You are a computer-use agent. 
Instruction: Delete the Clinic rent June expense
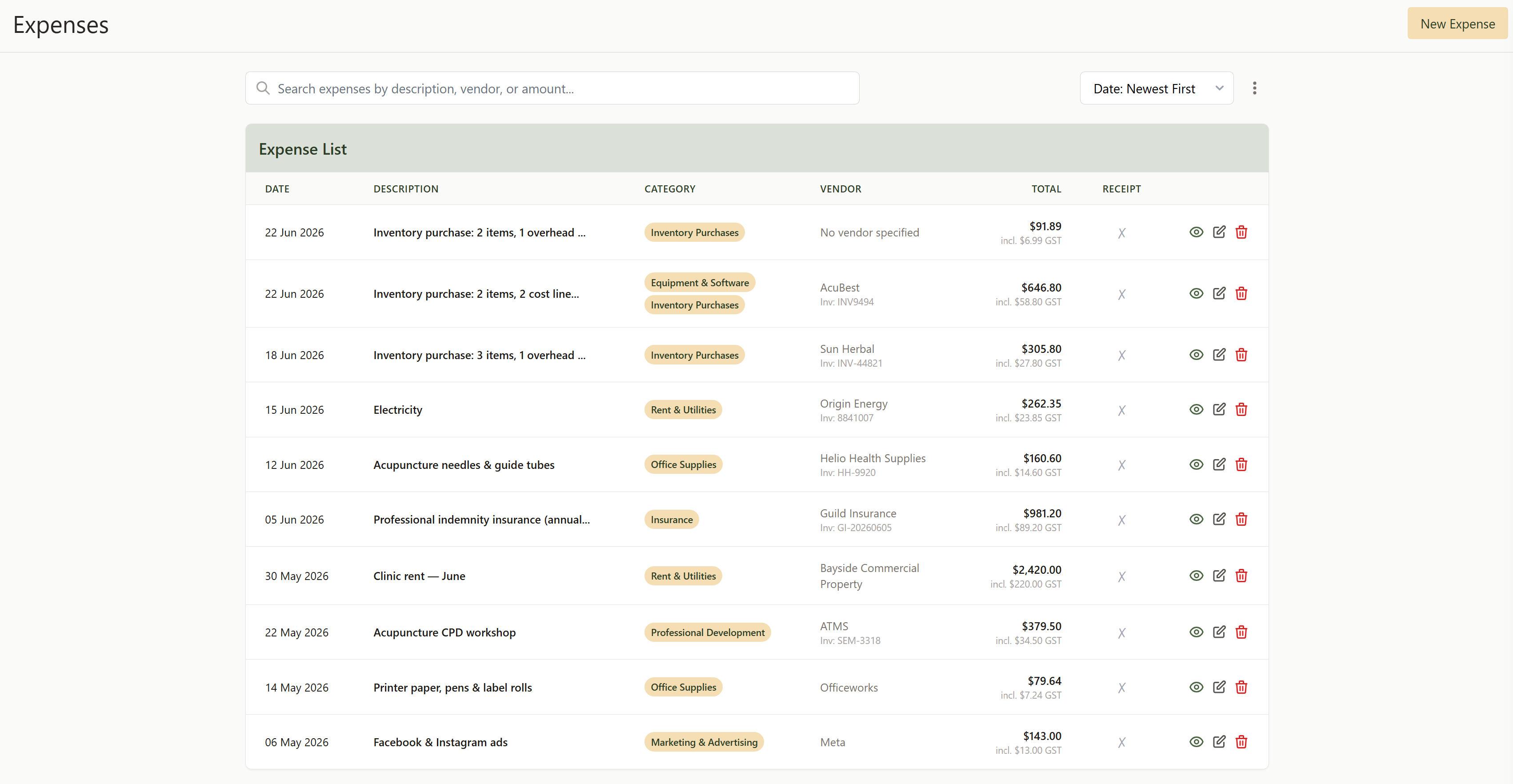(x=1241, y=576)
